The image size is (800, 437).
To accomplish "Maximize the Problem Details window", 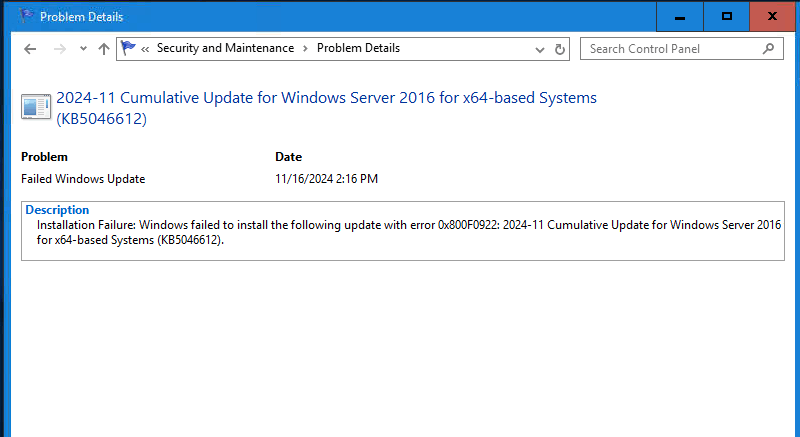I will point(727,16).
